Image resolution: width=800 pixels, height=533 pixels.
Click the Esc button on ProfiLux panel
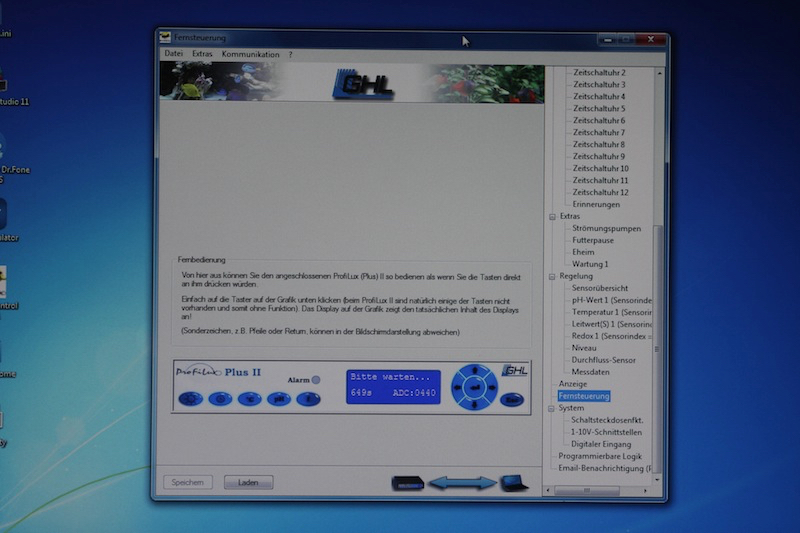tap(512, 400)
